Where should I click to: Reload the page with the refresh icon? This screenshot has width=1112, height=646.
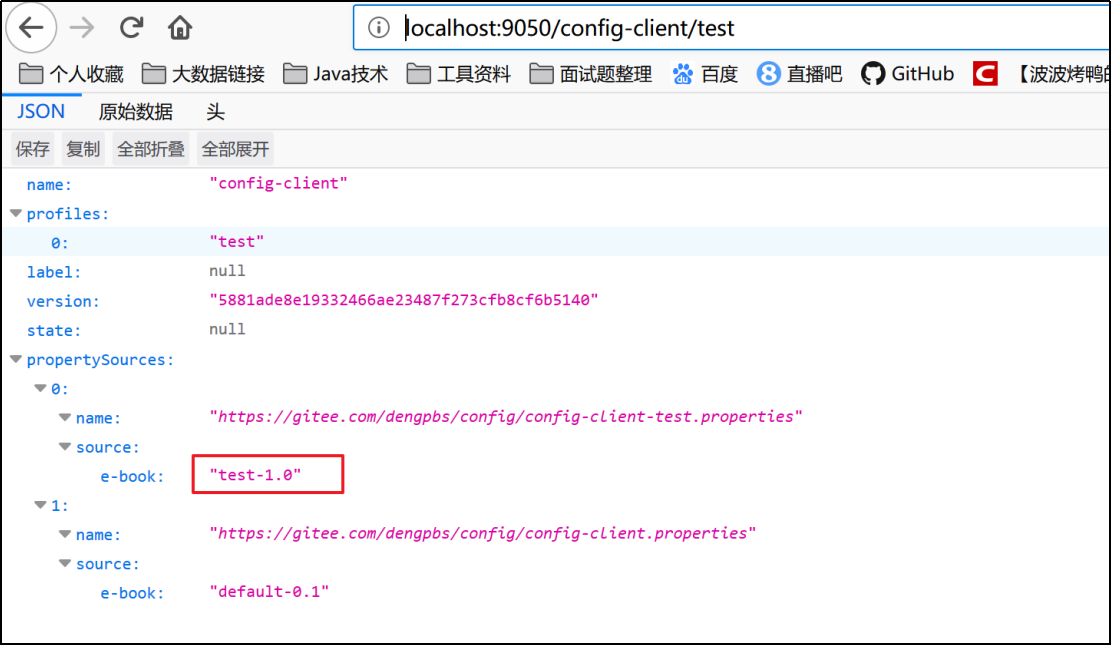pyautogui.click(x=131, y=28)
